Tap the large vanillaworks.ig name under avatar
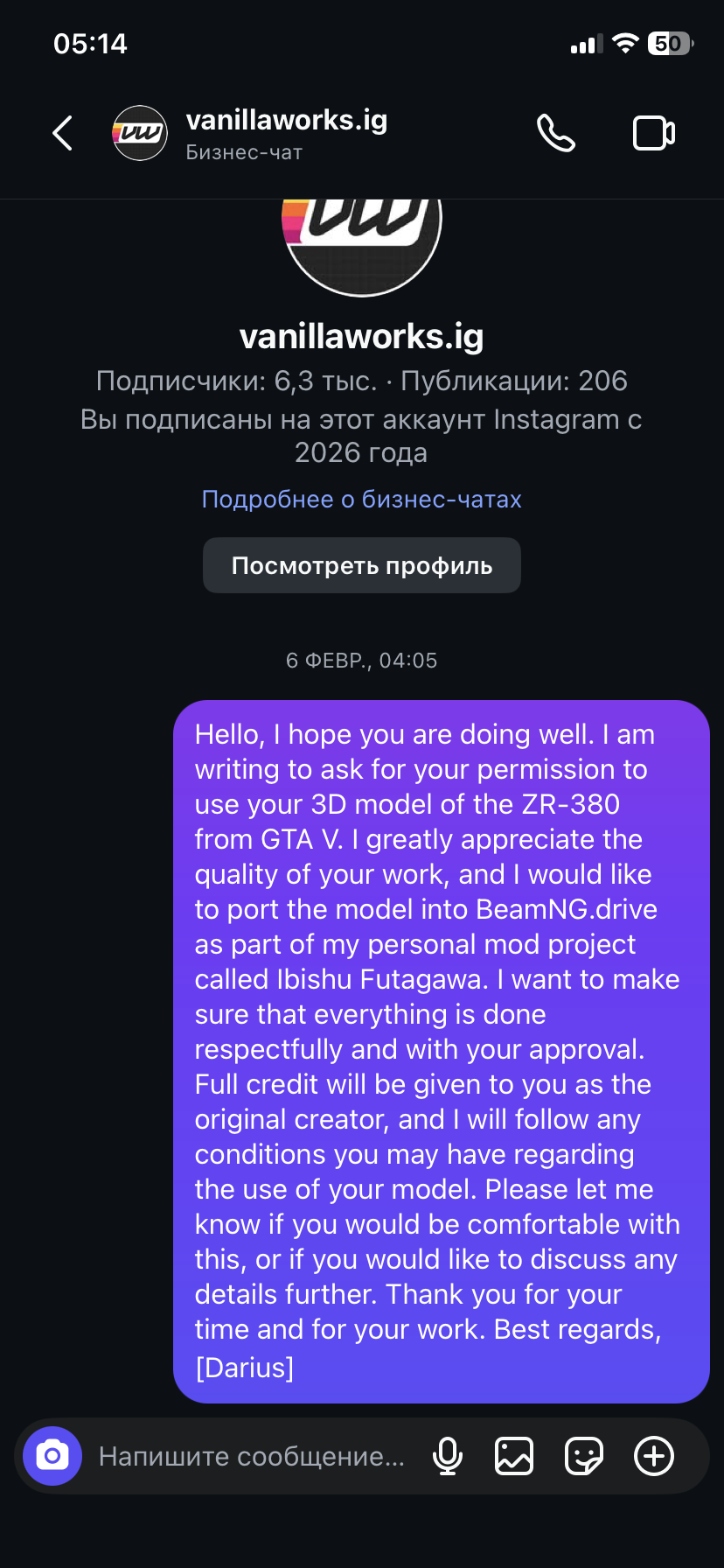The width and height of the screenshot is (724, 1568). 362,337
